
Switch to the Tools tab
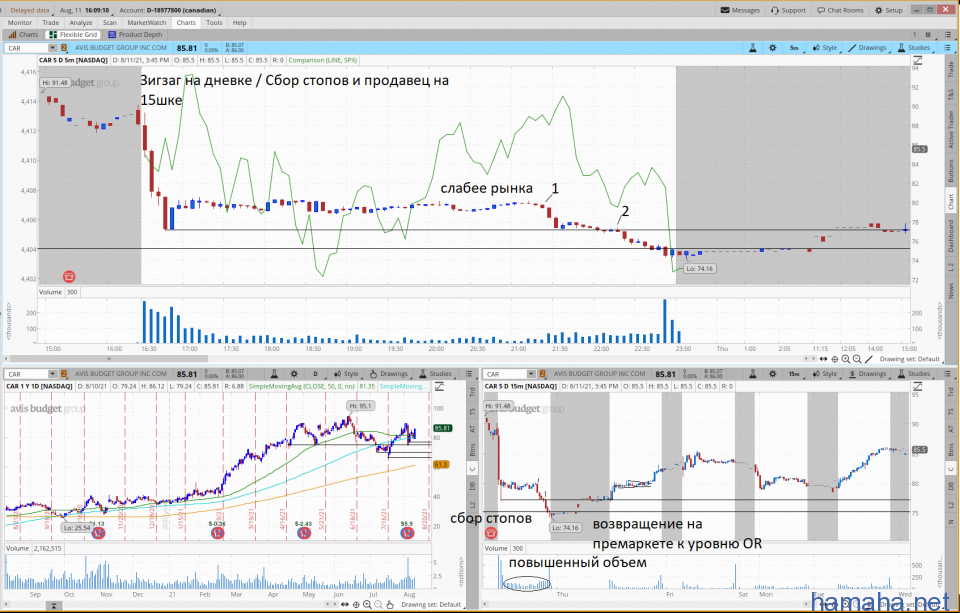tap(214, 23)
